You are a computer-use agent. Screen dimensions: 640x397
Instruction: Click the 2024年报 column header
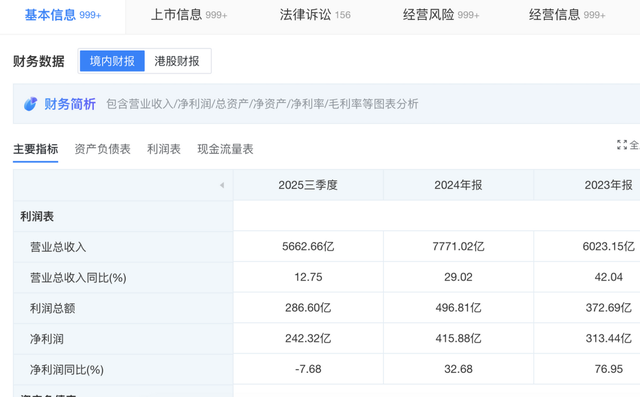tap(458, 185)
